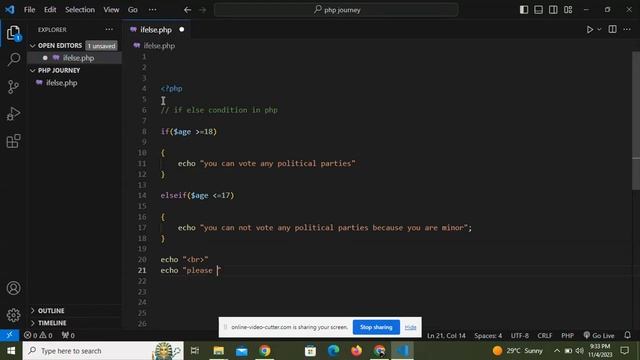
Task: Click the 1 unsaved badge
Action: pos(101,46)
